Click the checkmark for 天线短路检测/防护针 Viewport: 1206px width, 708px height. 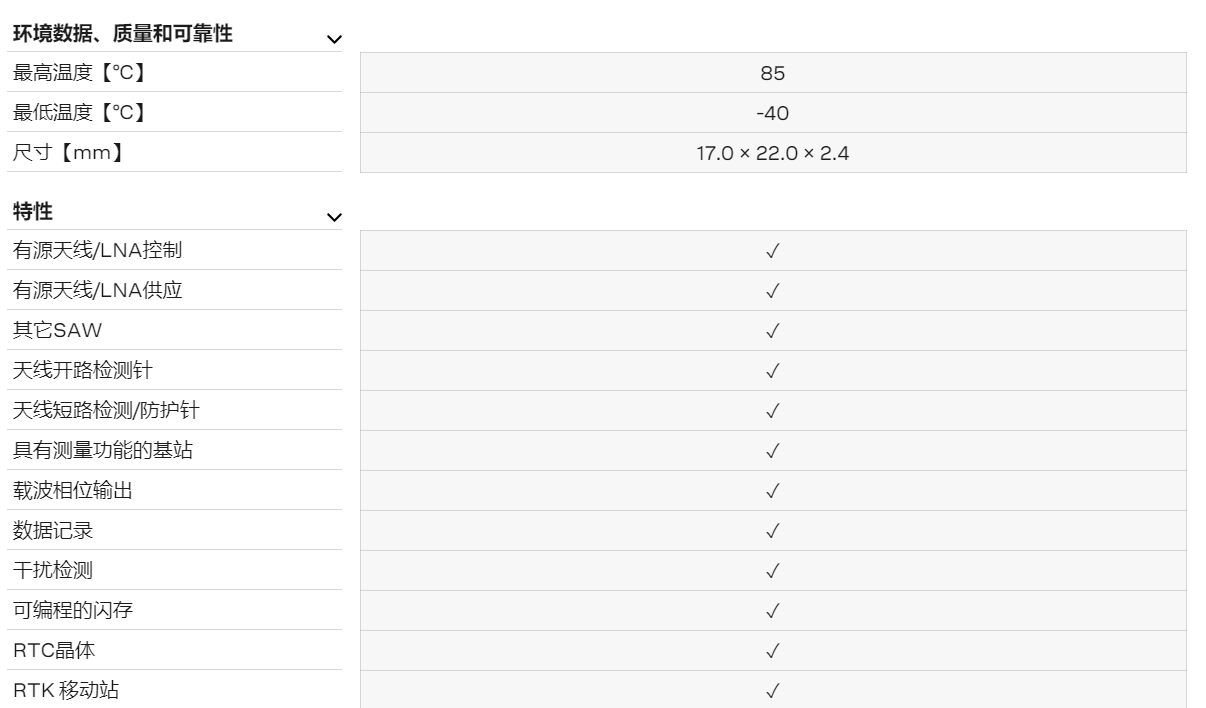pyautogui.click(x=772, y=411)
